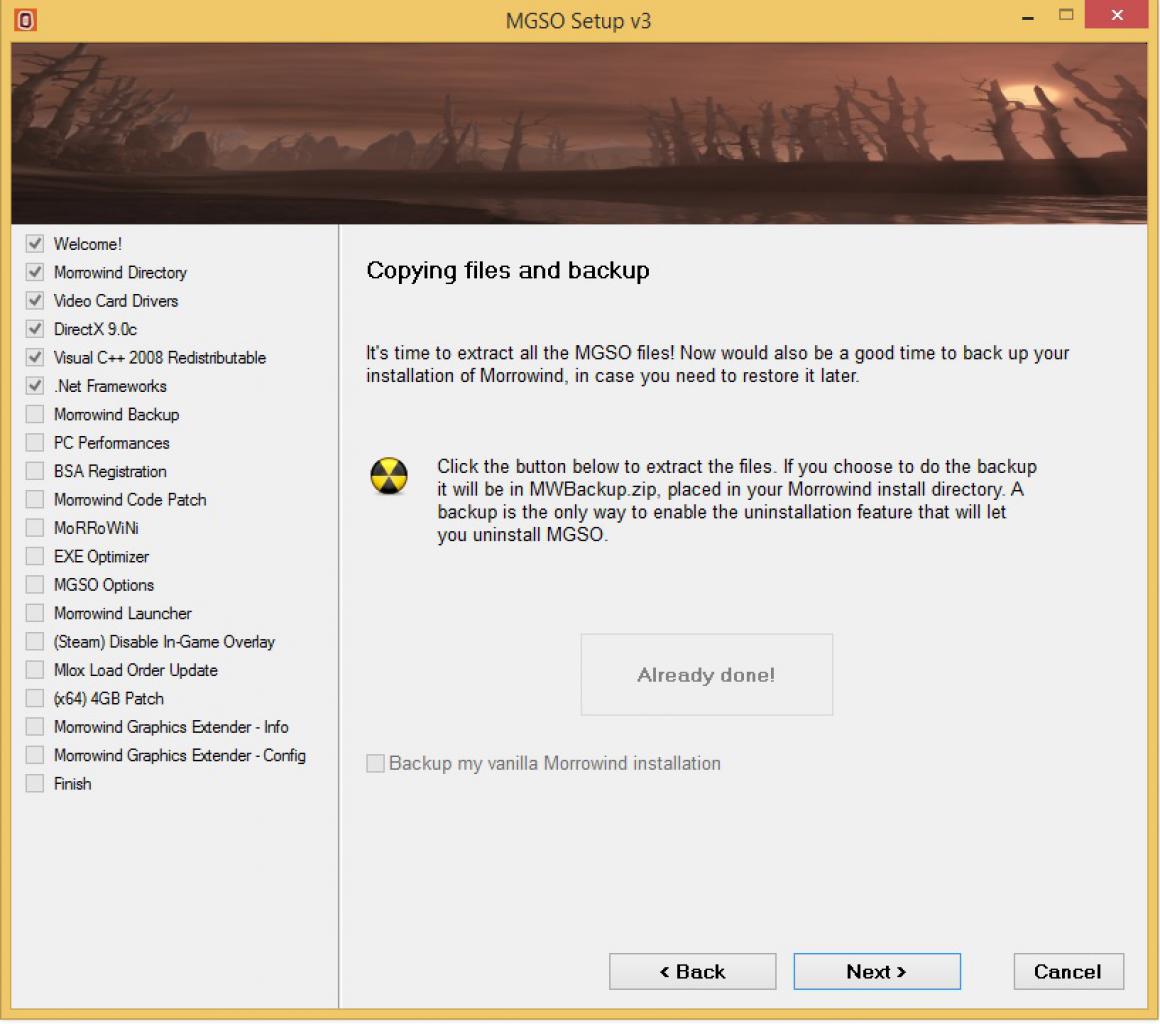Click the 'Copying files and backup' heading
Viewport: 1160px width, 1024px height.
point(508,271)
